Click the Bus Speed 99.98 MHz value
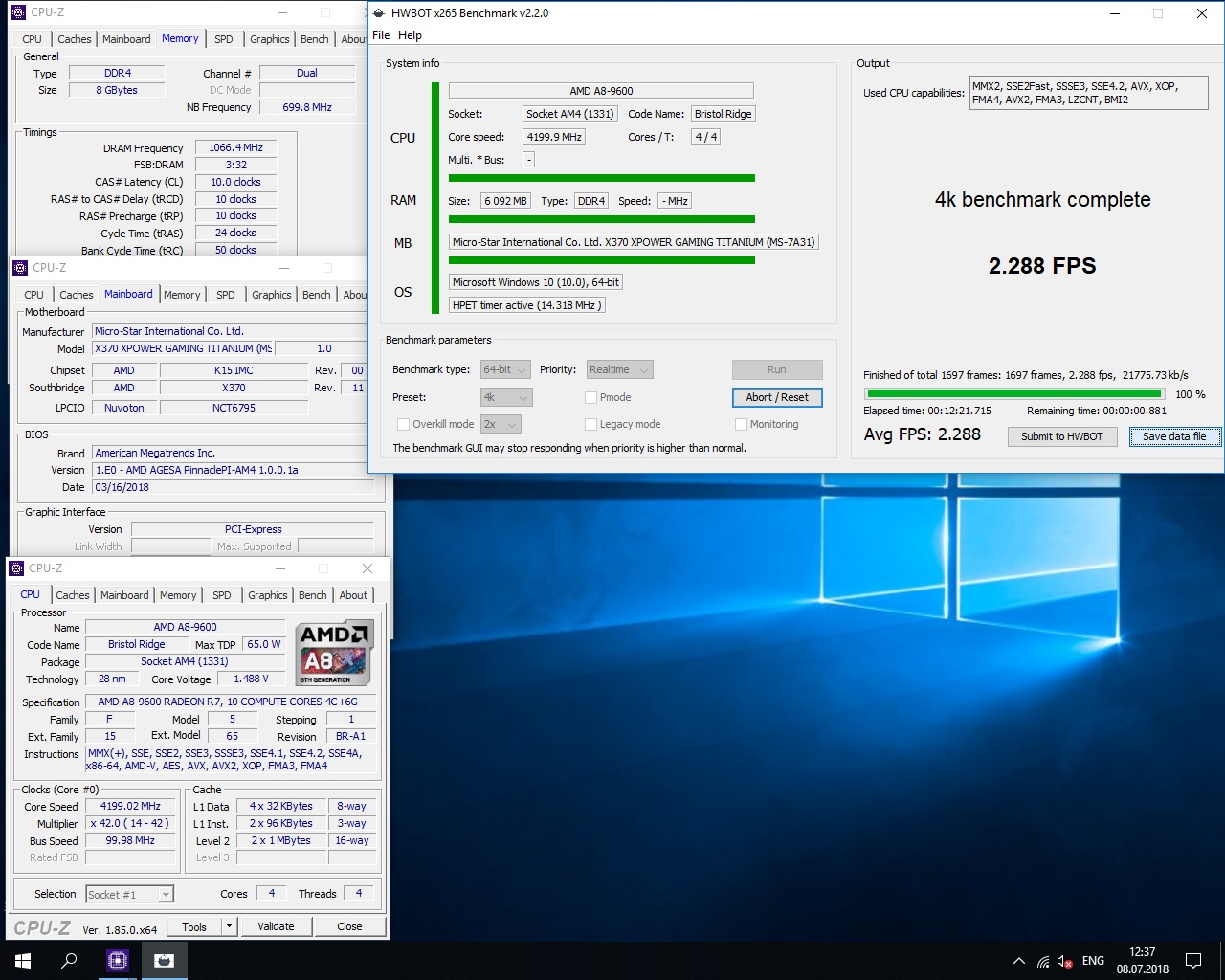The width and height of the screenshot is (1225, 980). tap(131, 841)
